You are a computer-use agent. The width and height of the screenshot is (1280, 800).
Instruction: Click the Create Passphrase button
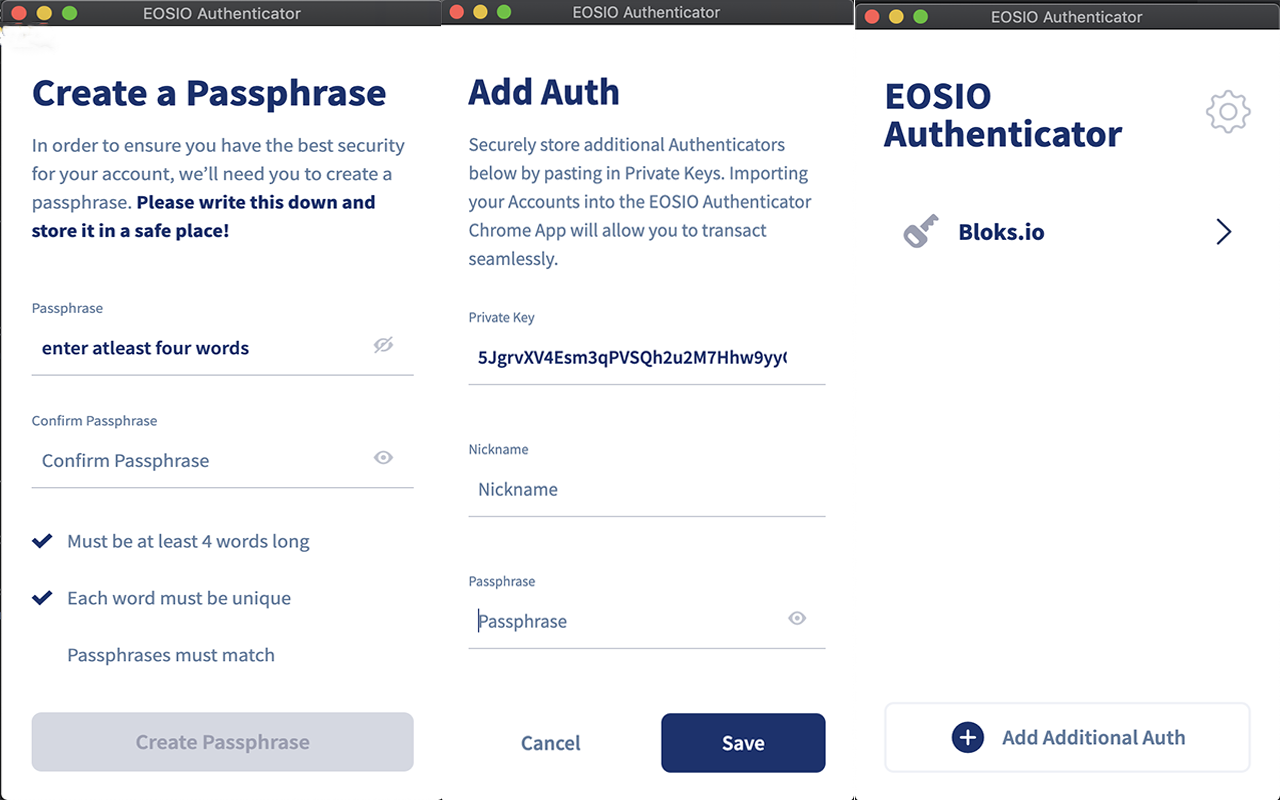[222, 742]
